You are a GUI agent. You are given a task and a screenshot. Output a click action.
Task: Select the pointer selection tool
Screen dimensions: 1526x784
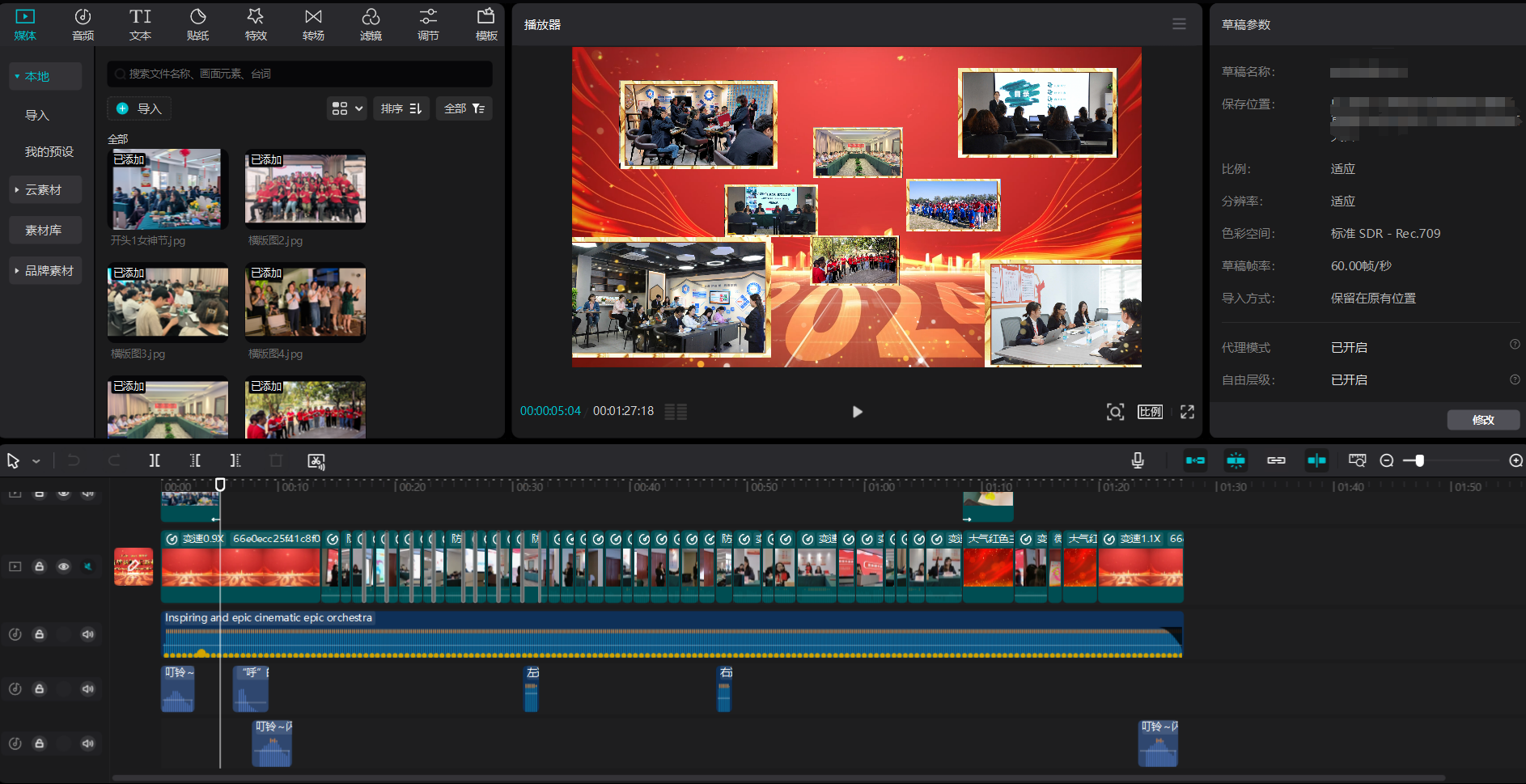[13, 460]
